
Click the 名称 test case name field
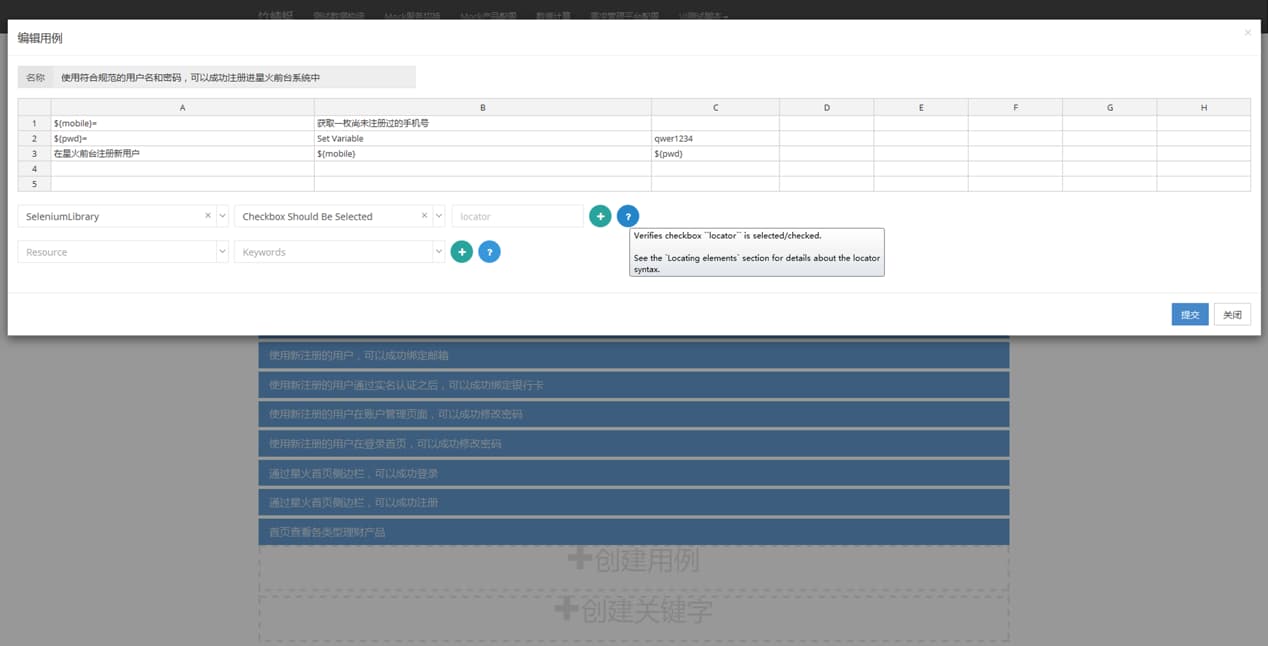tap(235, 77)
